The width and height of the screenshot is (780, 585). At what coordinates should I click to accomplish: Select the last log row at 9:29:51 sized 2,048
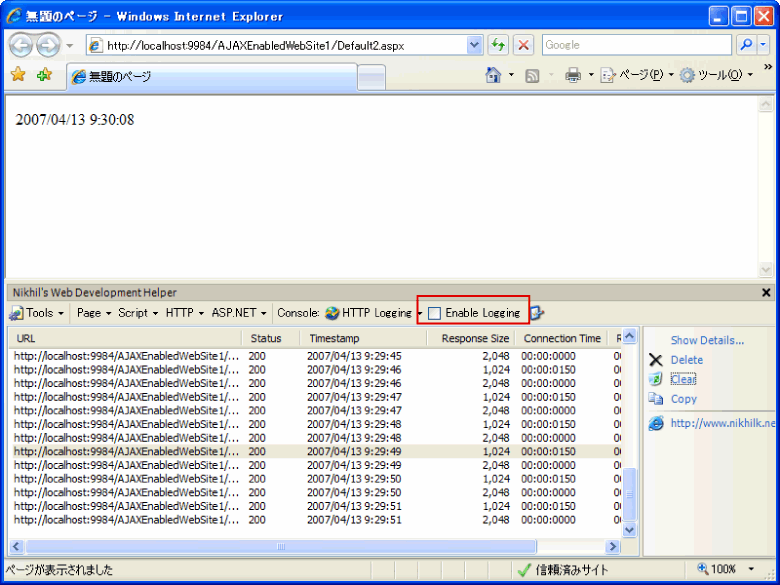click(315, 519)
